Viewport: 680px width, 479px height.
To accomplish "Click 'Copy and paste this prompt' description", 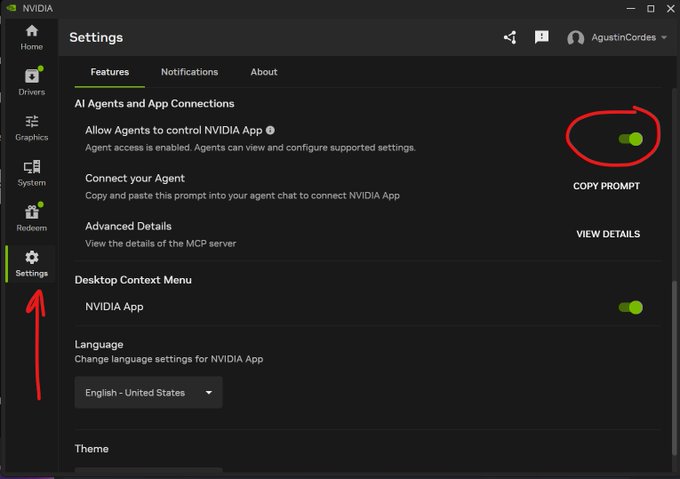I will pos(242,196).
